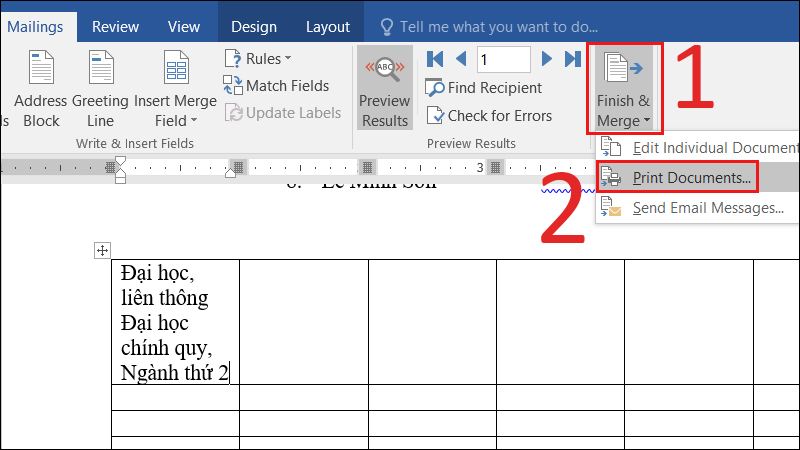Click Match Fields button
This screenshot has width=800, height=450.
tap(276, 86)
